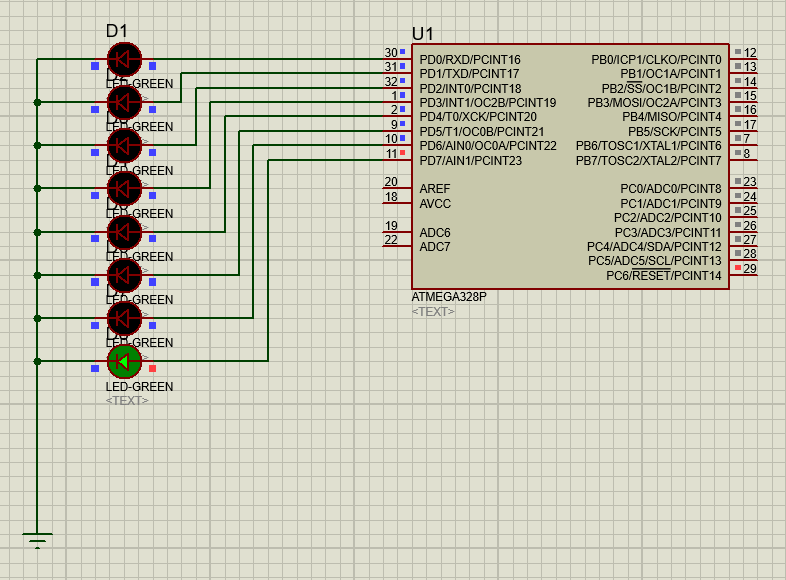Click pin label PC2/ADC2/PCINT10
Screen dimensions: 786x580
668,218
